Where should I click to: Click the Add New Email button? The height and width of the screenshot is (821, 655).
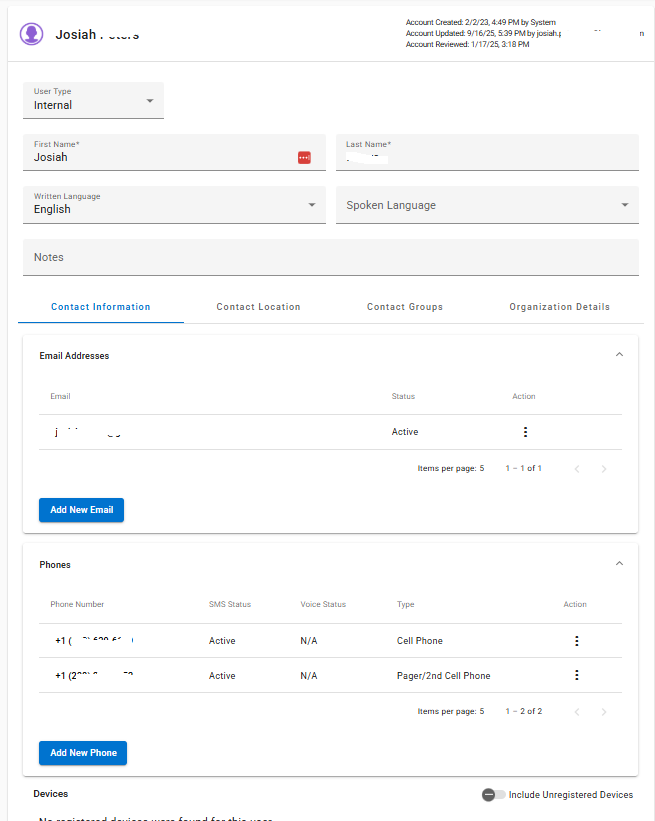coord(81,510)
